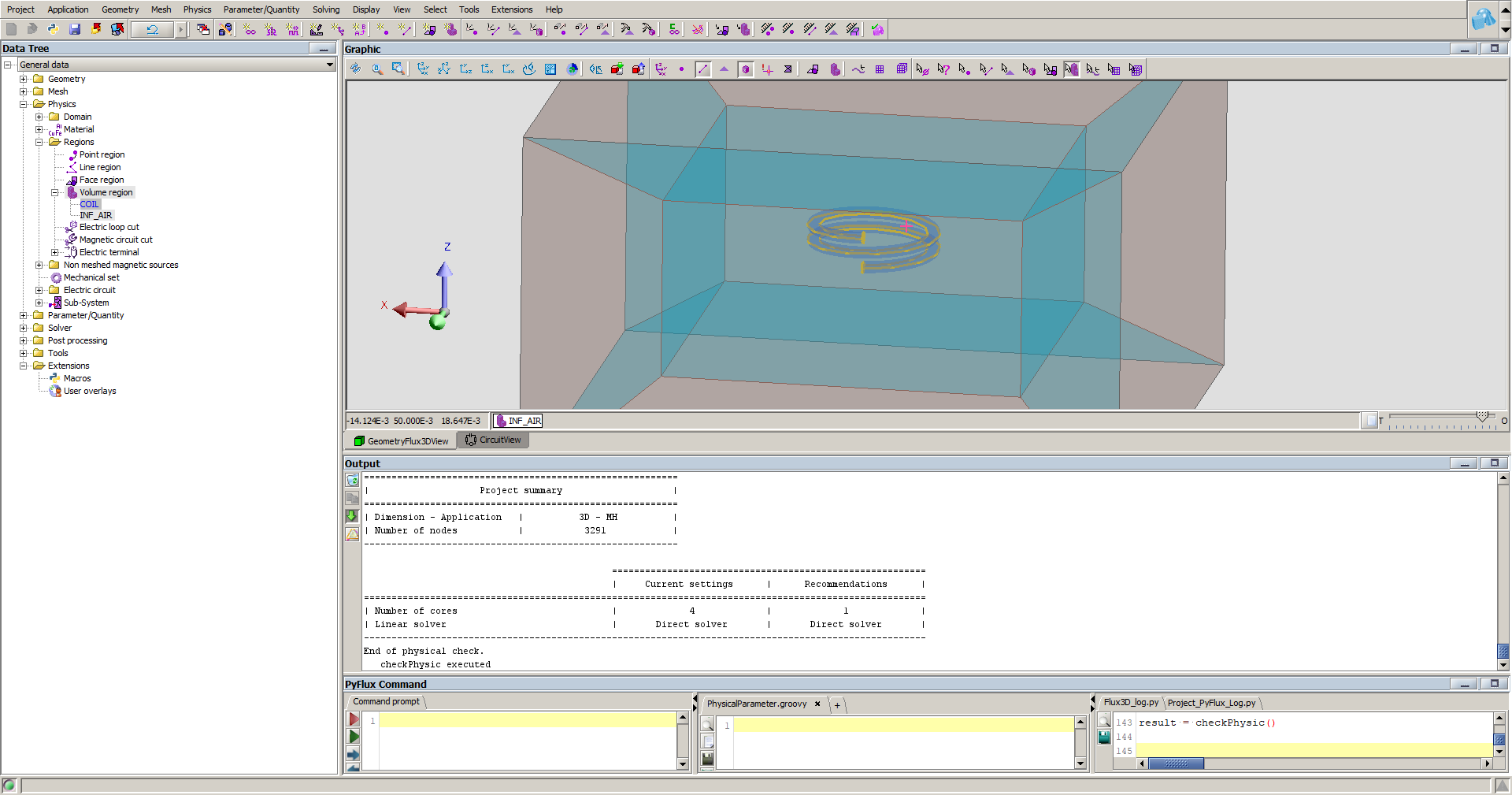Click the Undo arrow button

tap(152, 29)
